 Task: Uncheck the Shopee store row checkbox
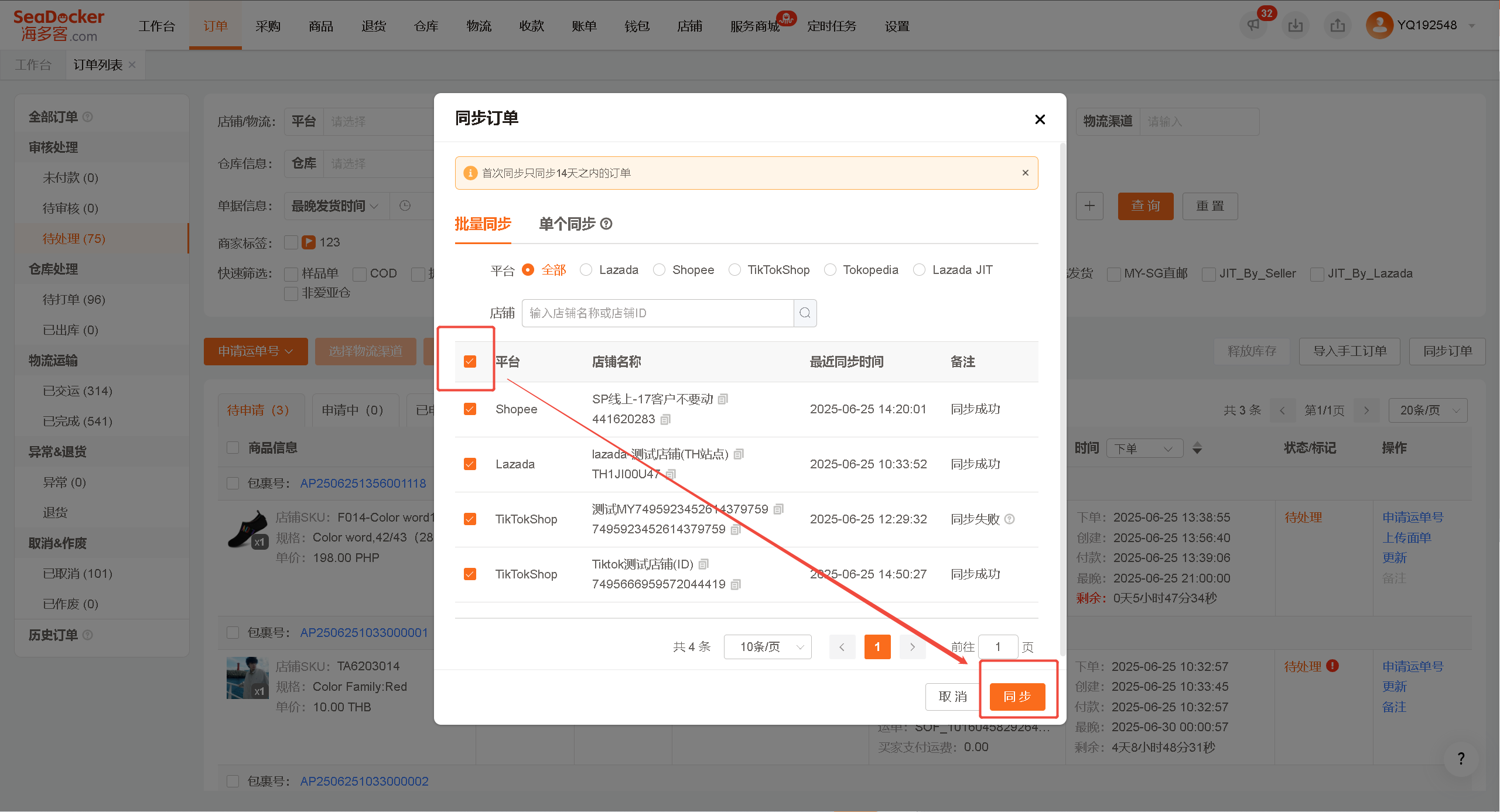click(x=470, y=409)
